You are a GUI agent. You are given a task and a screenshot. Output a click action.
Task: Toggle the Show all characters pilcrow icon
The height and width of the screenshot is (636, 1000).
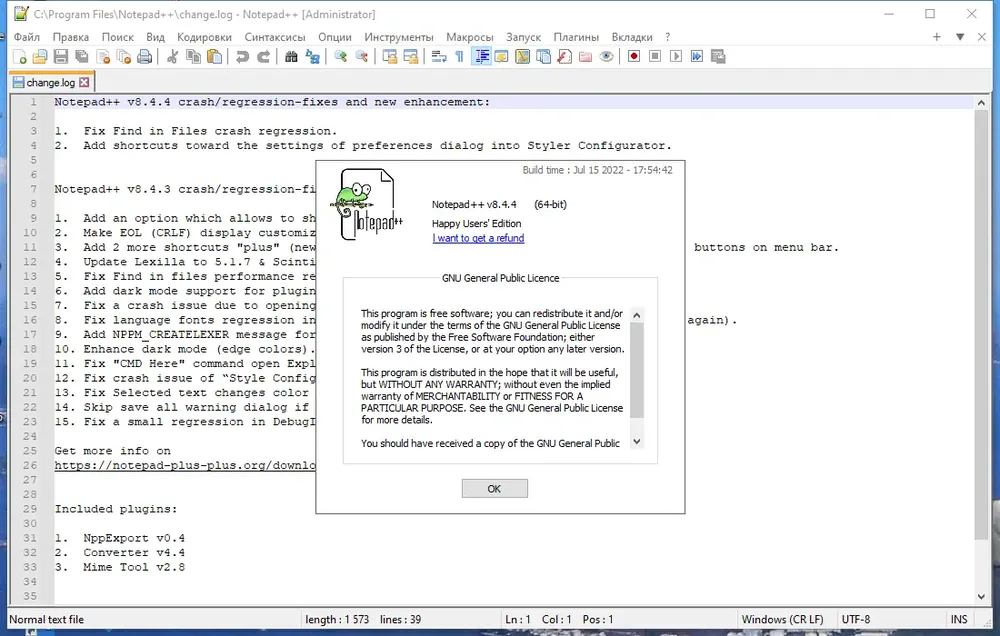coord(459,57)
